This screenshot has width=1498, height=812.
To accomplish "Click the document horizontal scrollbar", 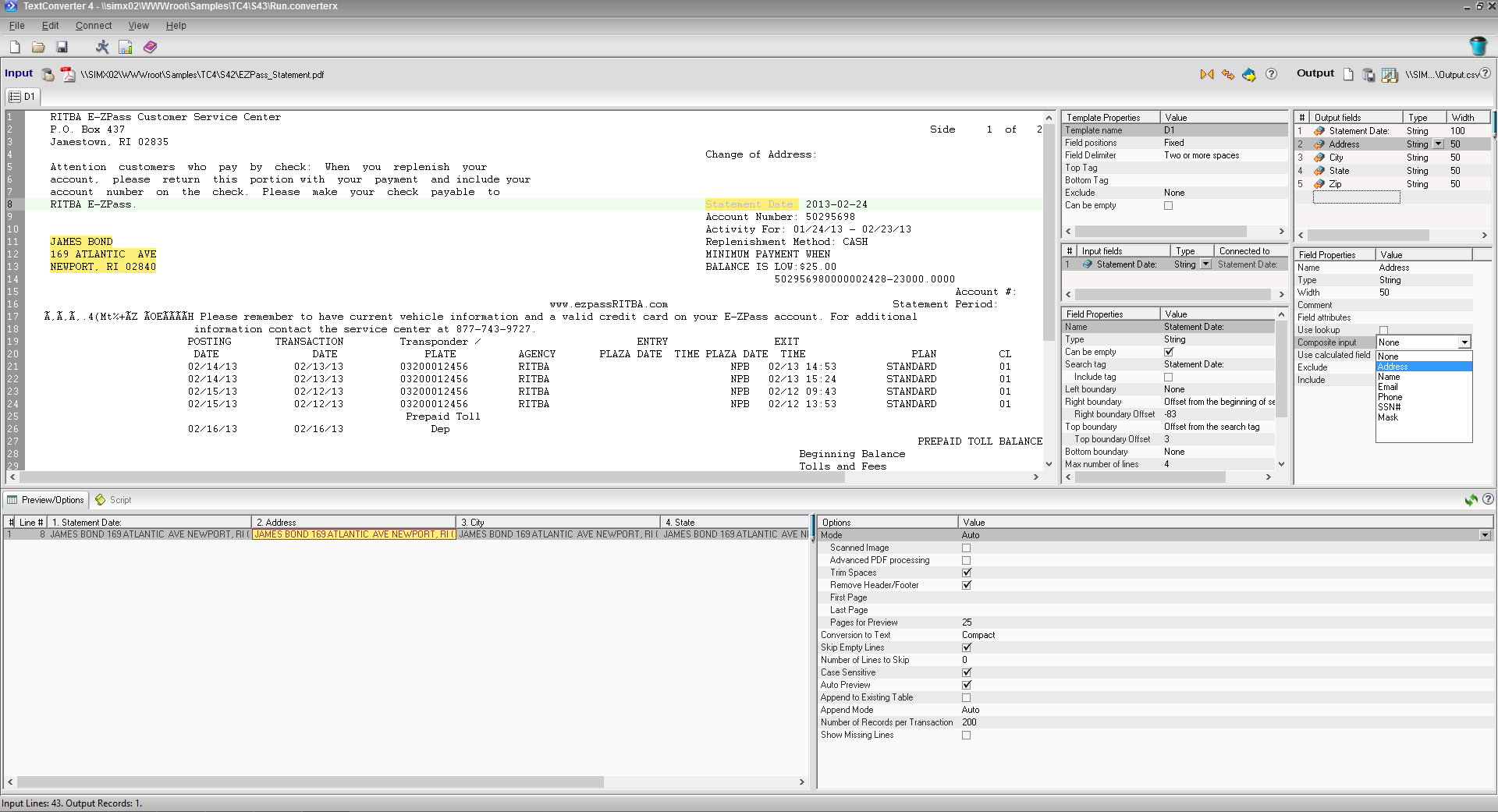I will click(523, 477).
